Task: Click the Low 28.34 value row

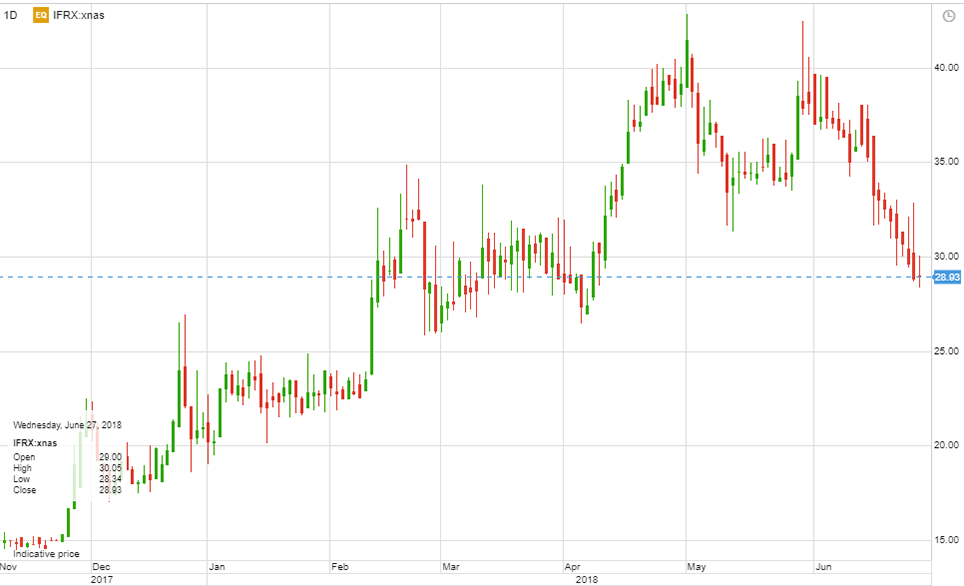Action: point(68,479)
